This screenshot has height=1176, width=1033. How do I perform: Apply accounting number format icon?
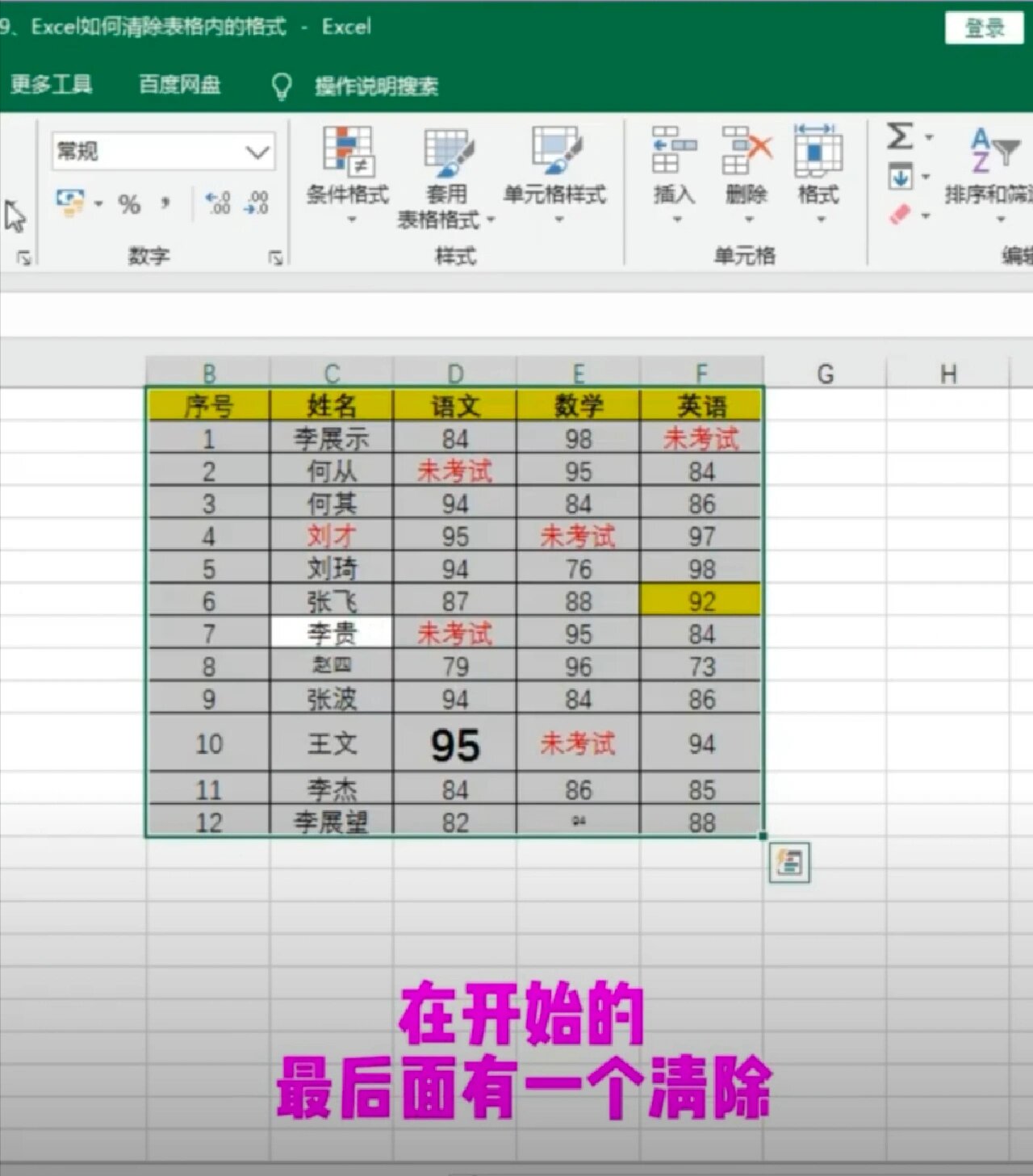(x=70, y=202)
